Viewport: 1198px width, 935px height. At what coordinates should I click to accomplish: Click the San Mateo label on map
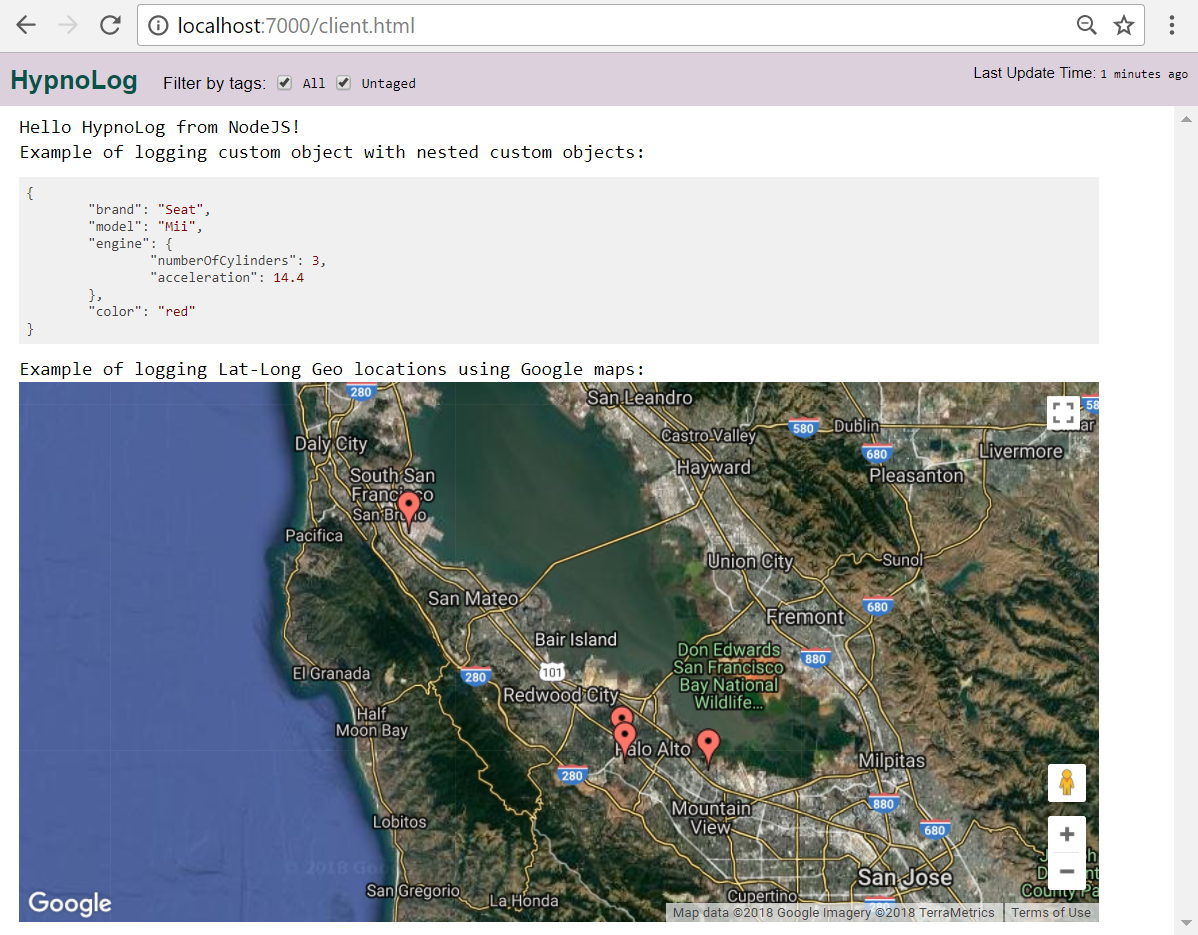point(473,598)
